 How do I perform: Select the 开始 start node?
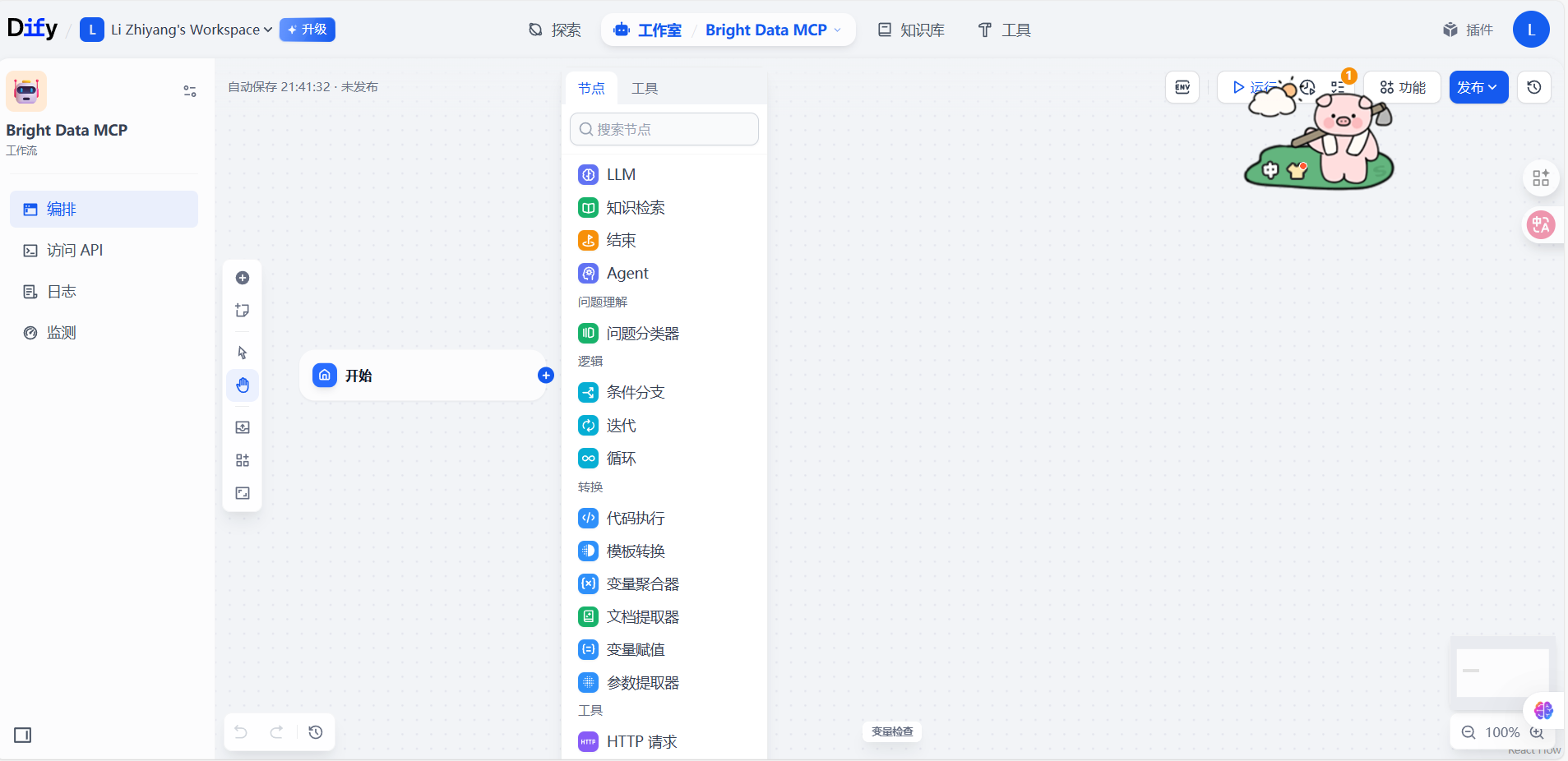click(423, 376)
